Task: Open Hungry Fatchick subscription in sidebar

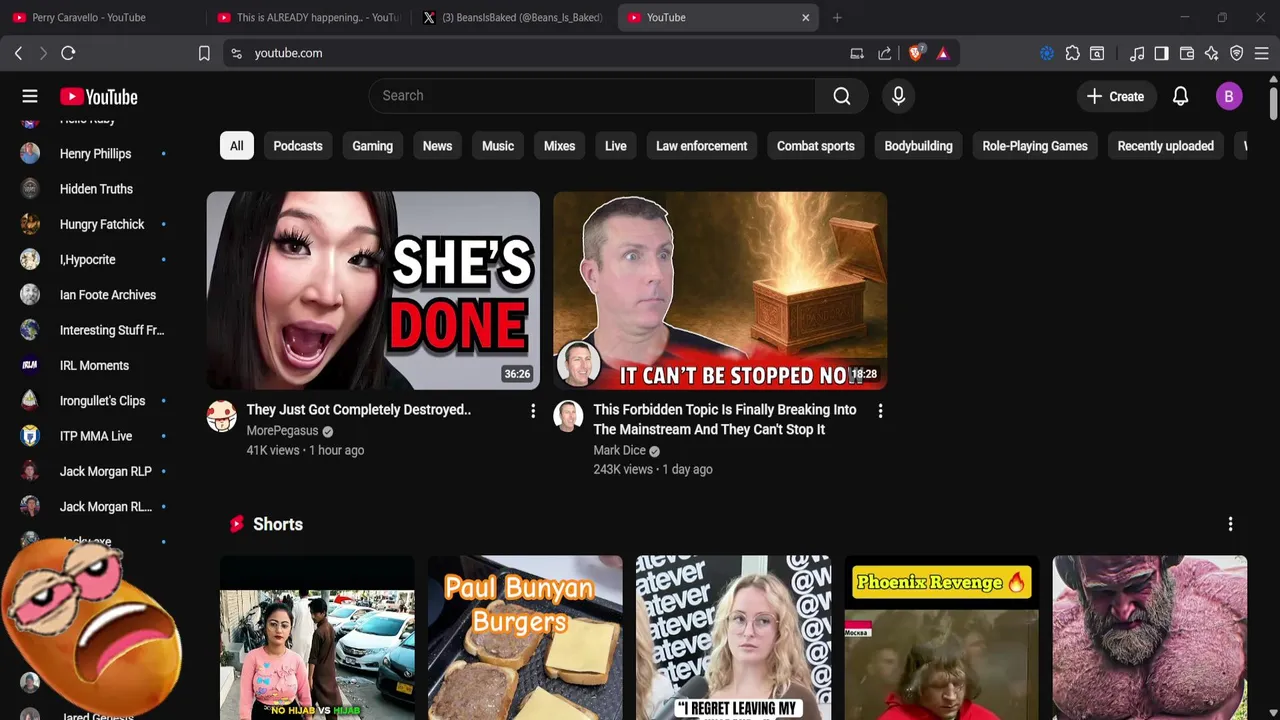Action: click(94, 224)
